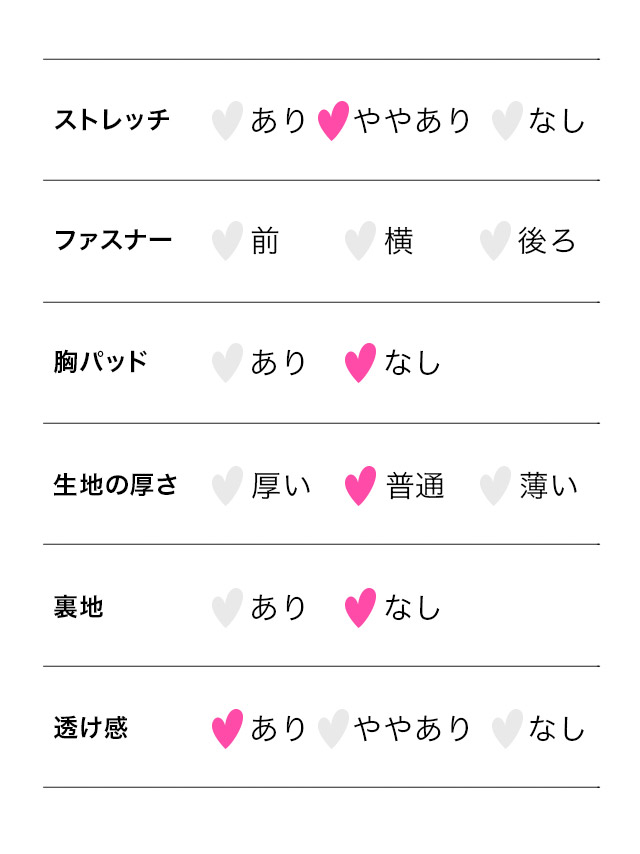The image size is (640, 854).
Task: Select the heart for 透け感 ややあり
Action: point(333,729)
